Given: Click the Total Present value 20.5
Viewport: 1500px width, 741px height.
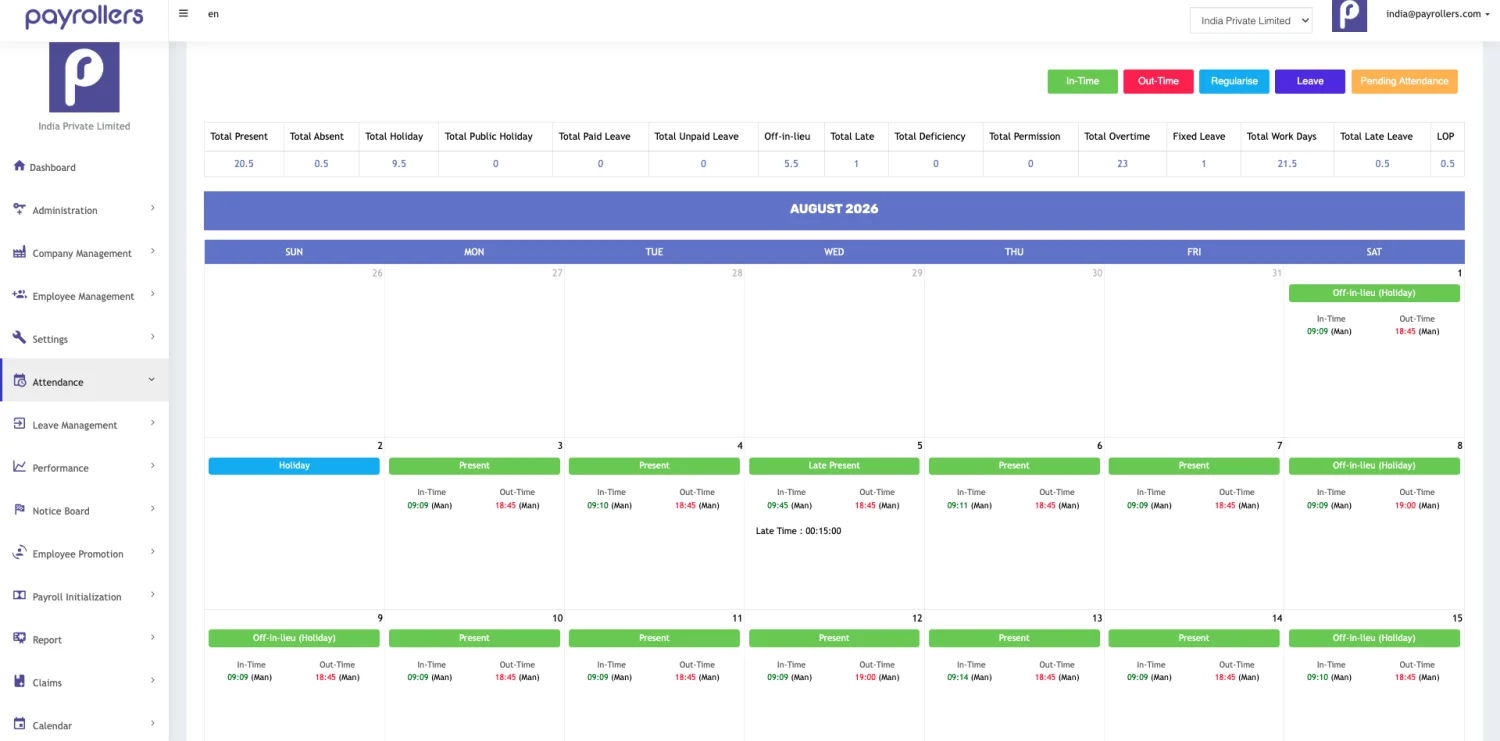Looking at the screenshot, I should (244, 164).
